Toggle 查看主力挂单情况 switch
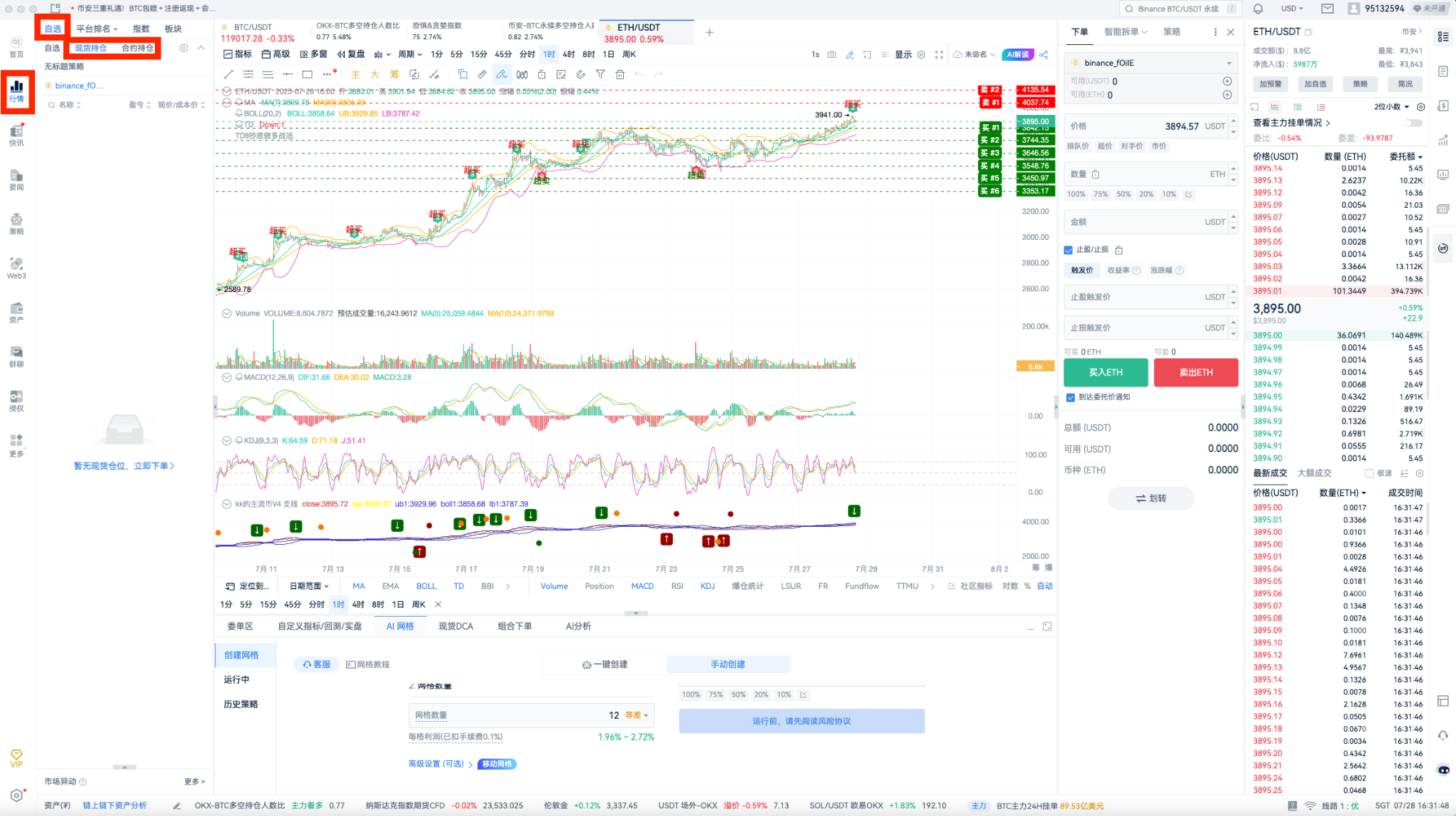The image size is (1456, 816). (1413, 123)
